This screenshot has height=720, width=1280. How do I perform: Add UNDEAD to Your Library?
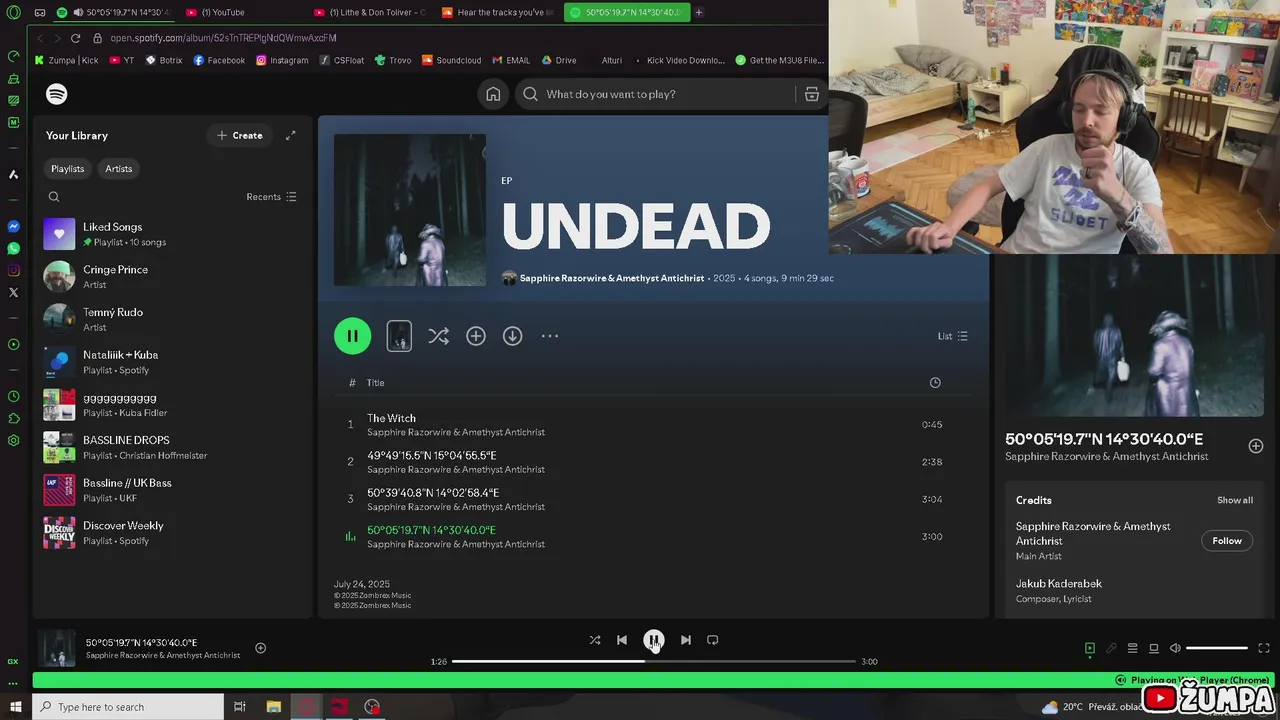[x=476, y=336]
